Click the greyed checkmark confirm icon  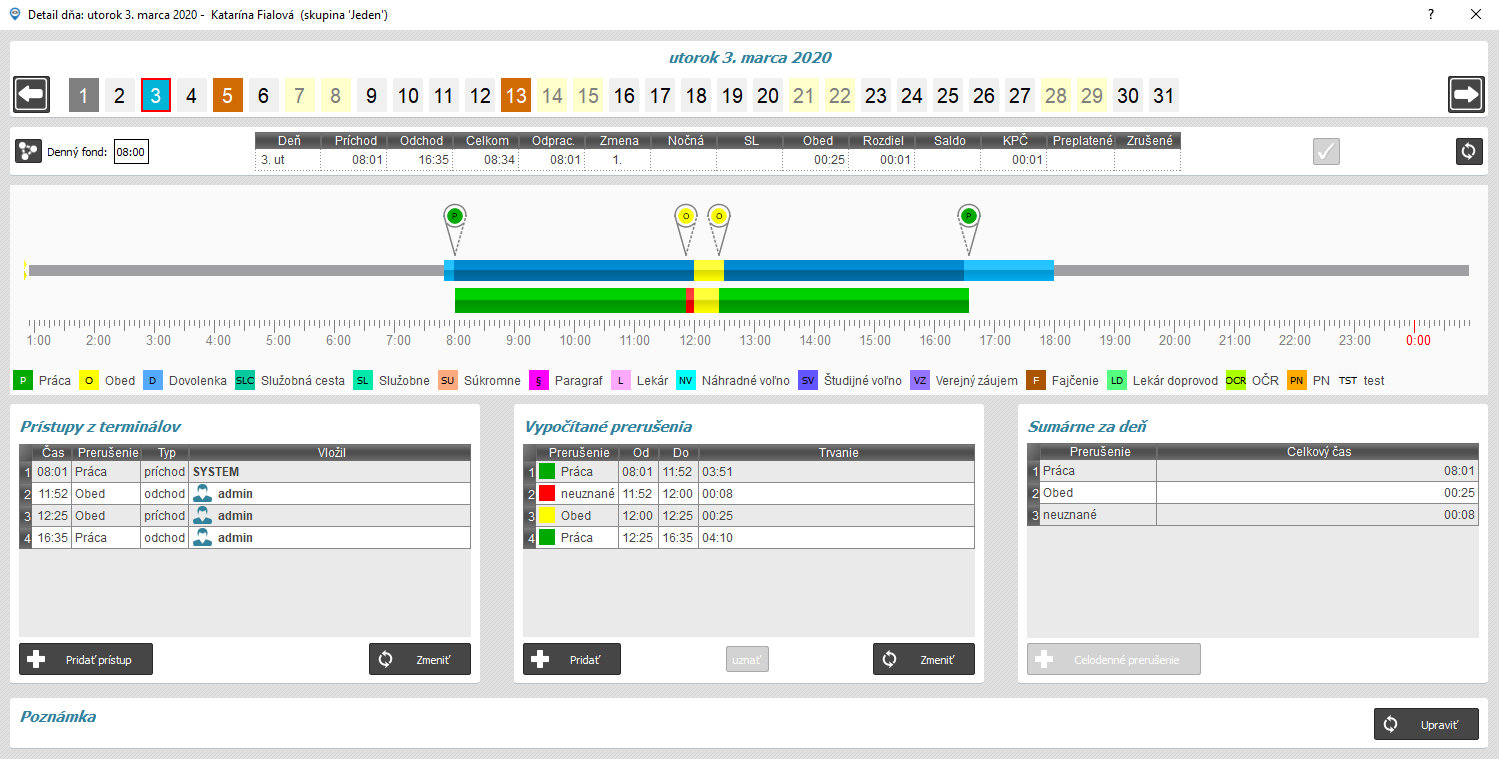pyautogui.click(x=1326, y=151)
